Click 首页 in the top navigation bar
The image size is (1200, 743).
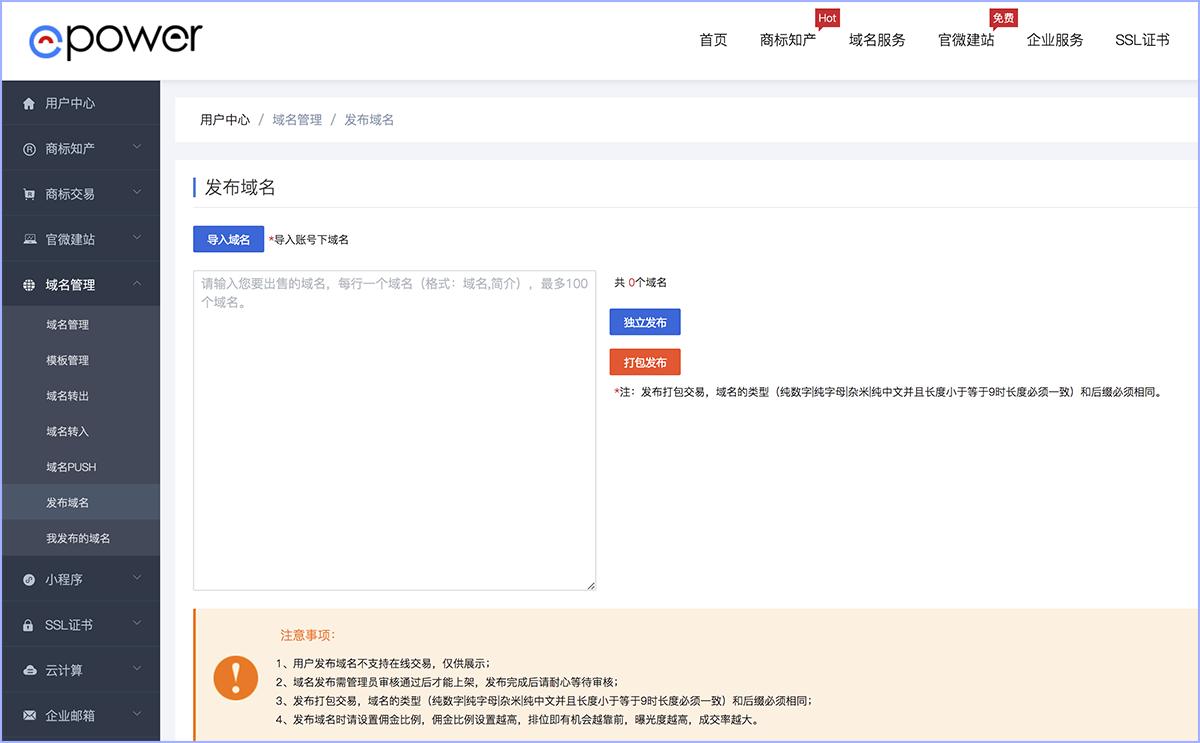(x=712, y=41)
